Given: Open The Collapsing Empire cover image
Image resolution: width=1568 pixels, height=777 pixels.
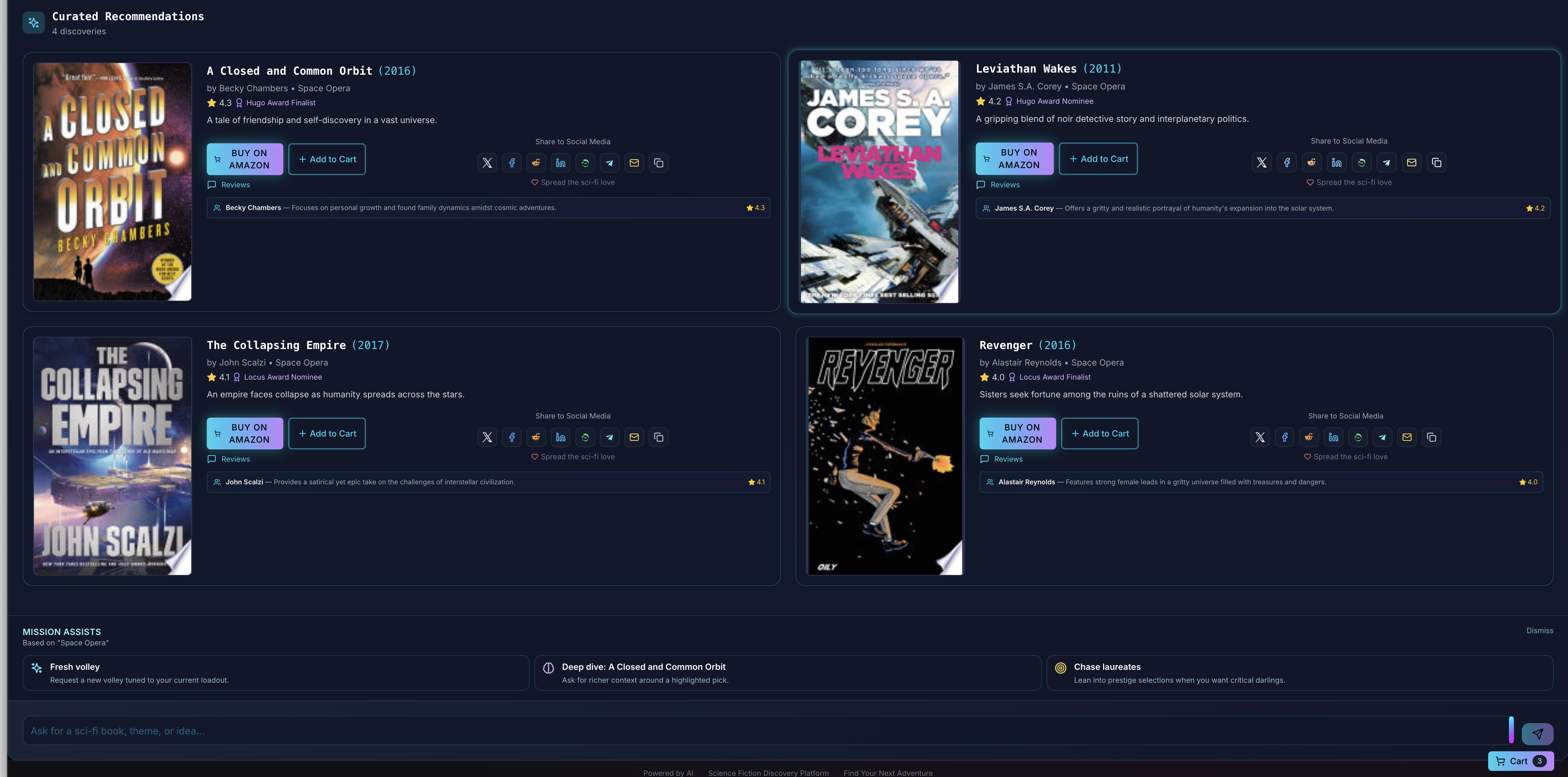Looking at the screenshot, I should click(113, 456).
